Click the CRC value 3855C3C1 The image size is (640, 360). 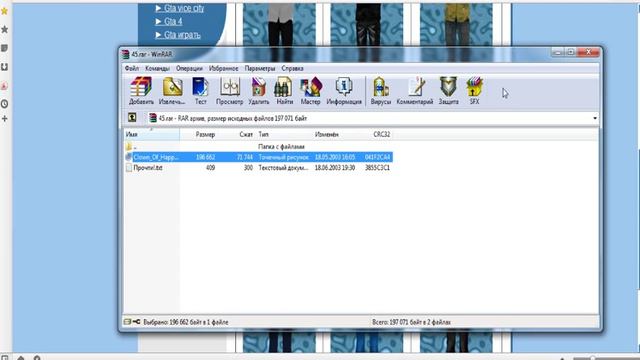click(x=377, y=168)
